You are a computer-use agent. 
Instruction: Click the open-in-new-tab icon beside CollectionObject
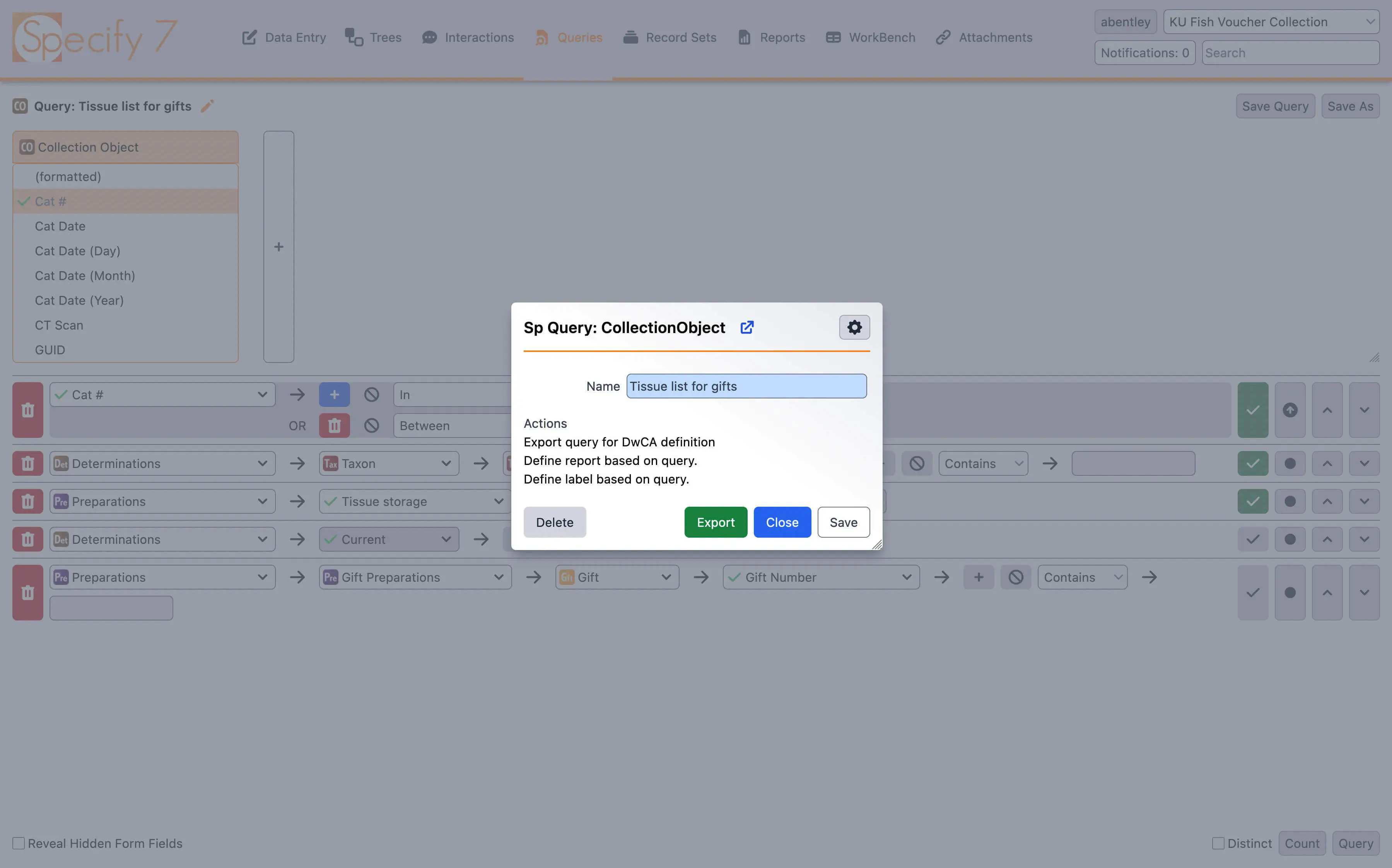[747, 327]
